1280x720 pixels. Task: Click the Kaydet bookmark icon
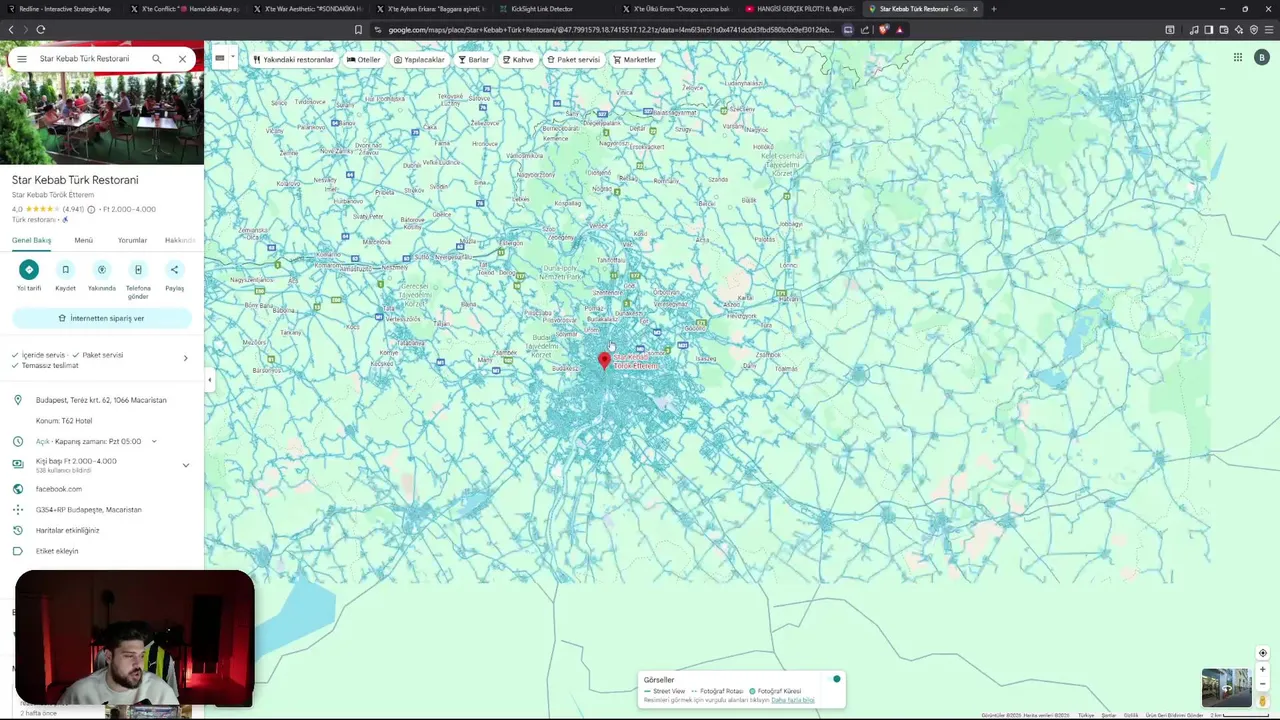(x=65, y=269)
